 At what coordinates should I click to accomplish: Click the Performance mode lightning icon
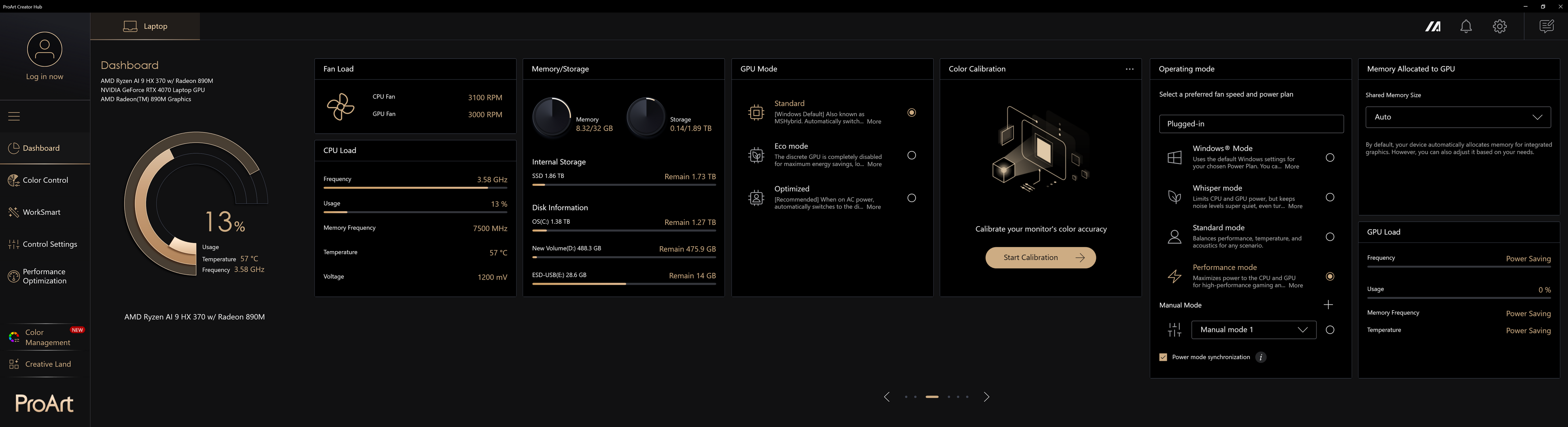click(1174, 276)
